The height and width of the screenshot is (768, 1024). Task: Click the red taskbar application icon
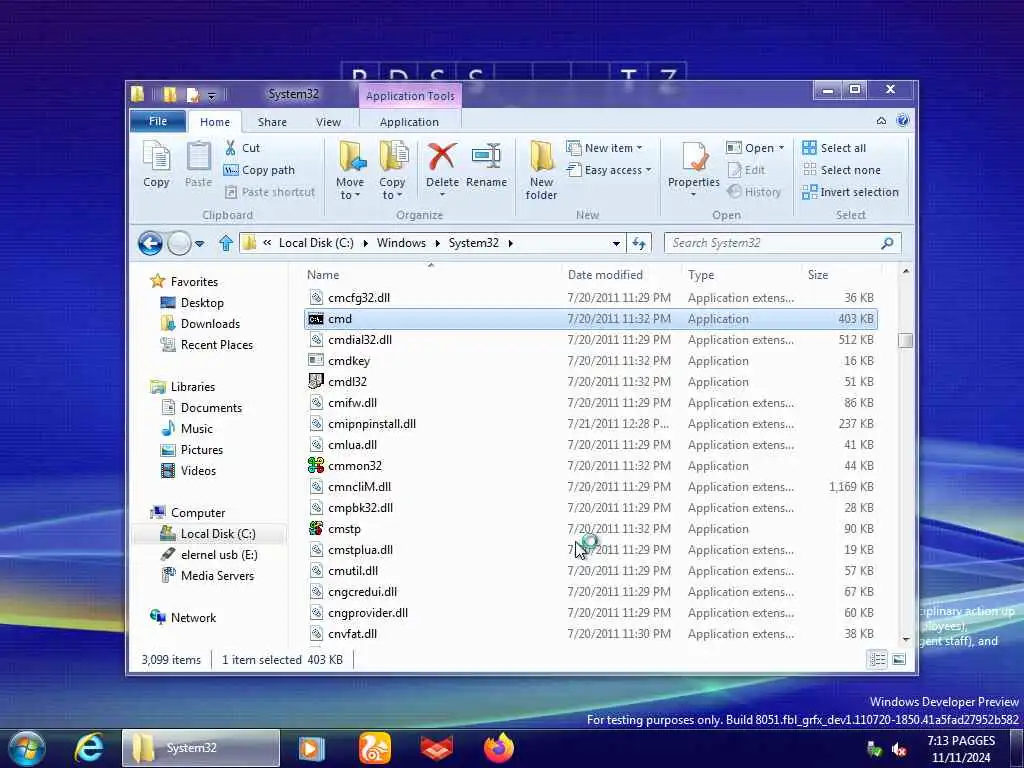[x=437, y=748]
